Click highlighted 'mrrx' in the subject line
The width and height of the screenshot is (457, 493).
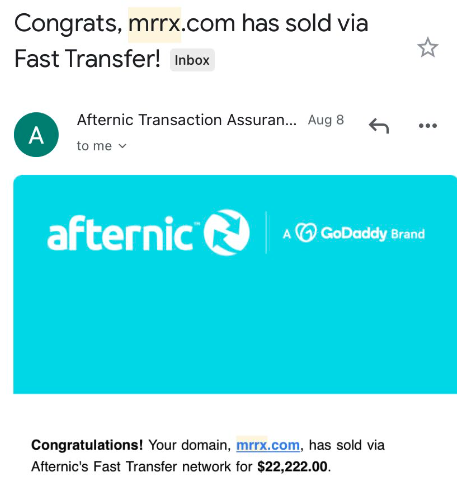tap(155, 24)
